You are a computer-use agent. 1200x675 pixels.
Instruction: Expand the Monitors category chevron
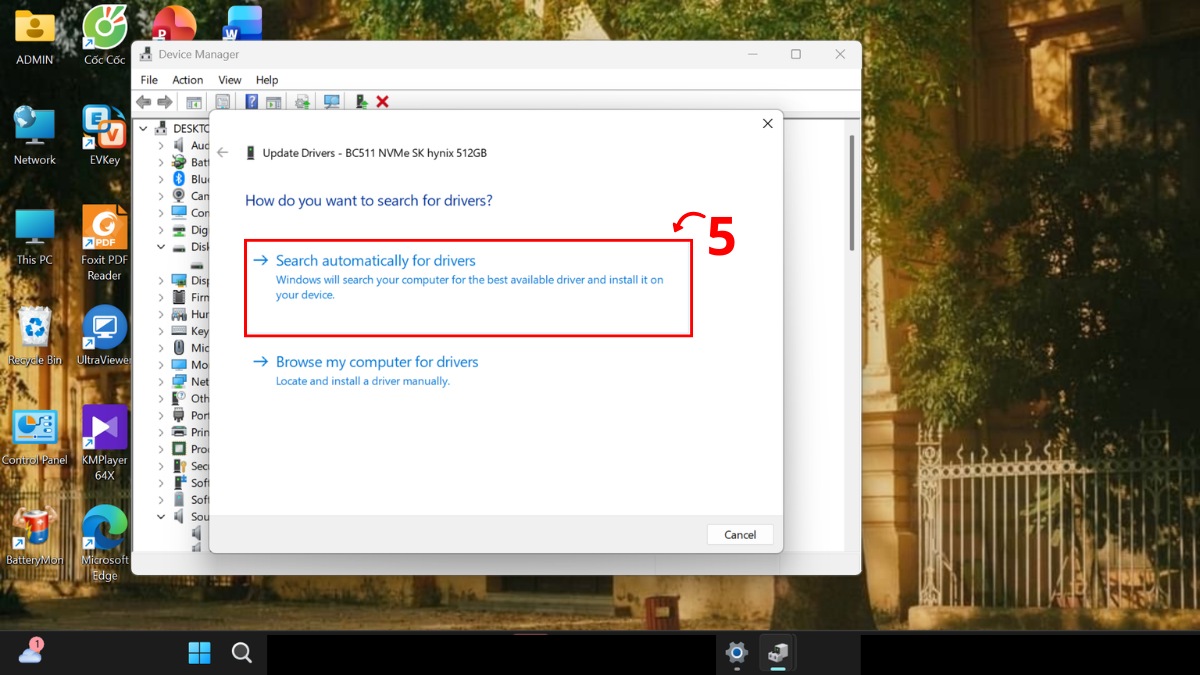pyautogui.click(x=161, y=365)
